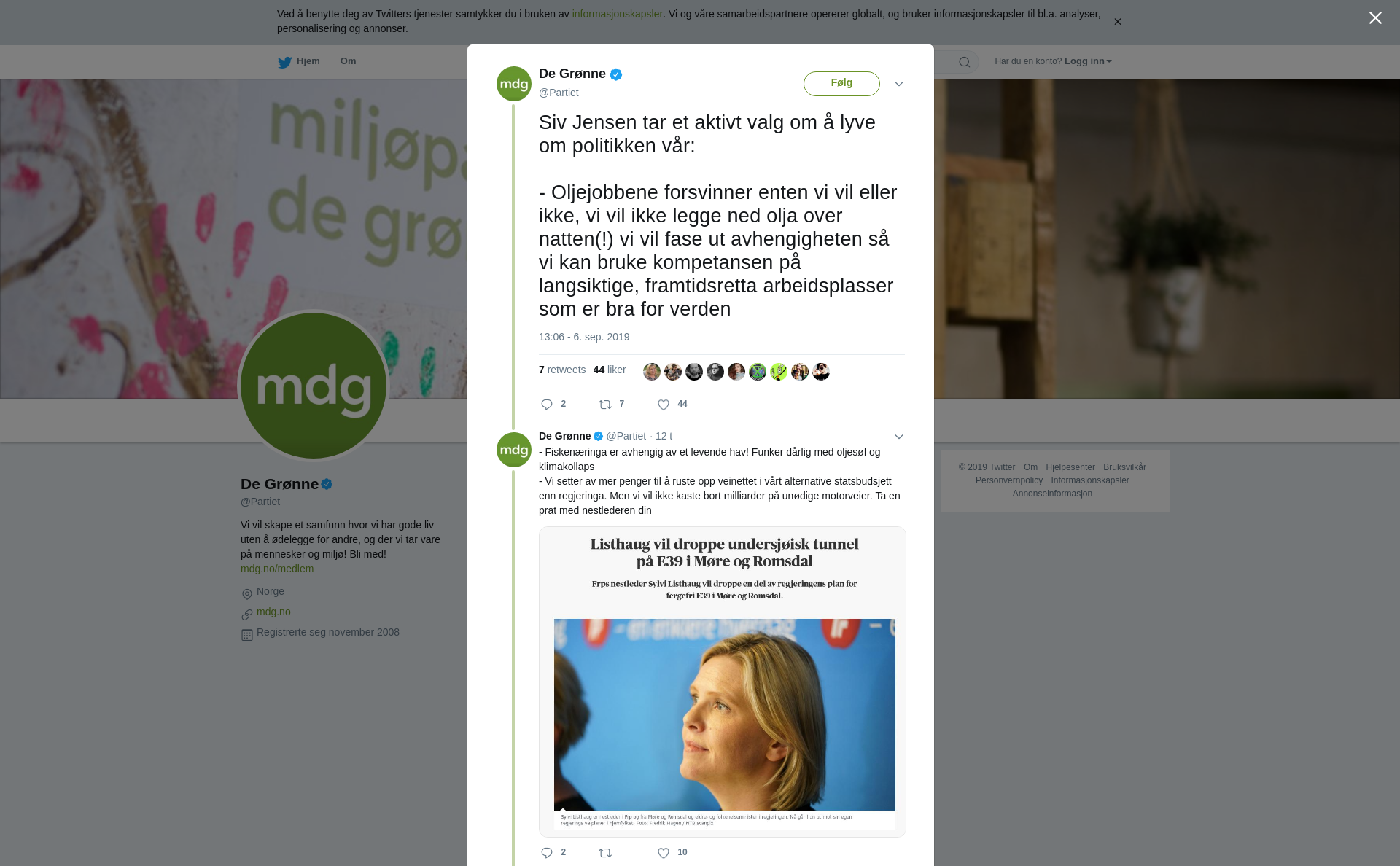Open the mdg.no/medlem link
The image size is (1400, 866).
(277, 569)
